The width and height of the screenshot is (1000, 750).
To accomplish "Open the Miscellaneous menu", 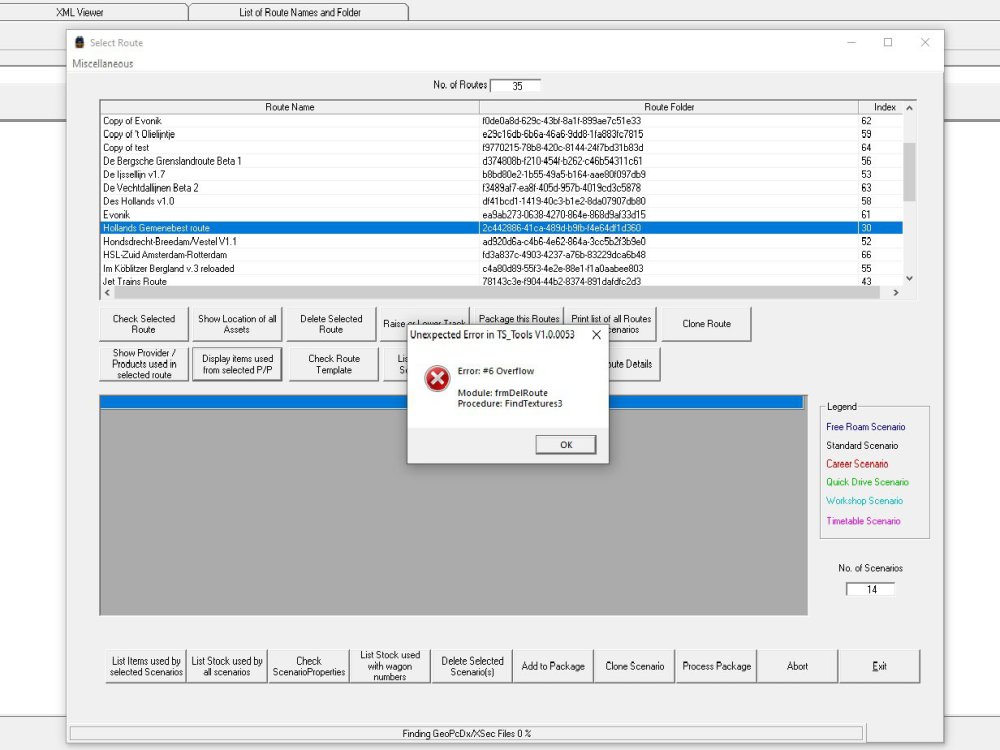I will (x=103, y=64).
